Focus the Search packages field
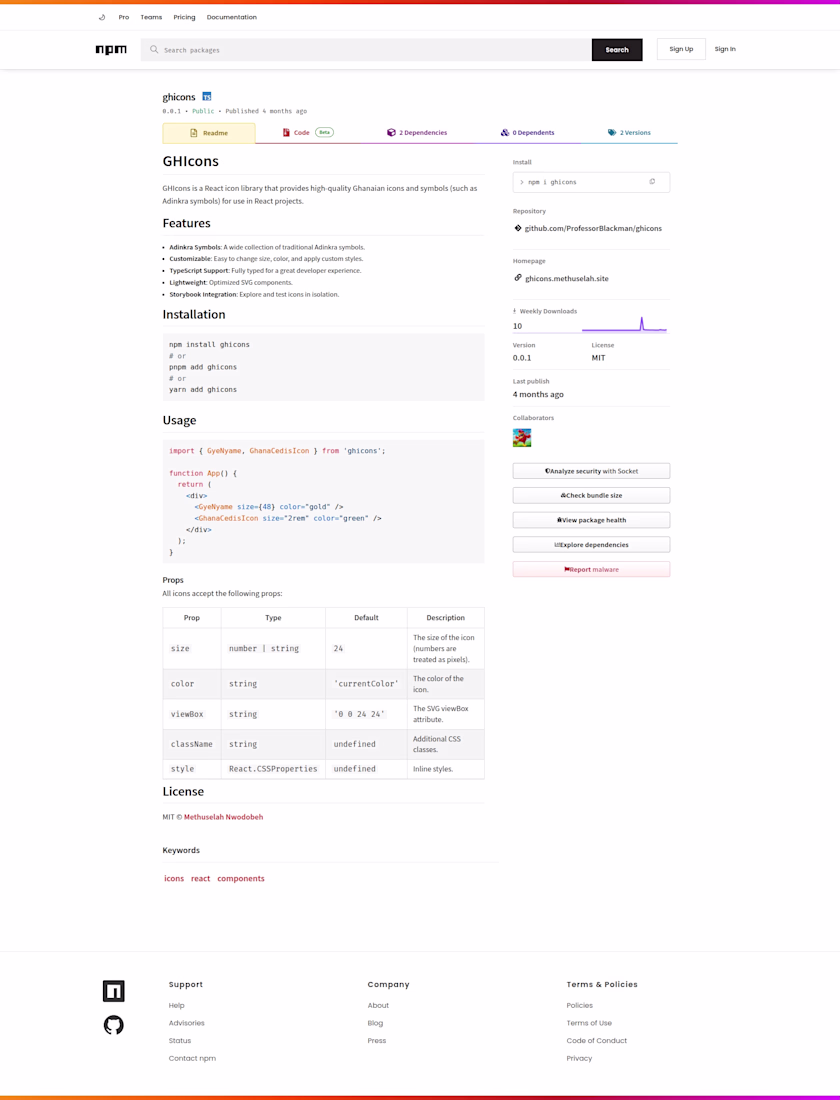This screenshot has width=840, height=1100. [366, 50]
